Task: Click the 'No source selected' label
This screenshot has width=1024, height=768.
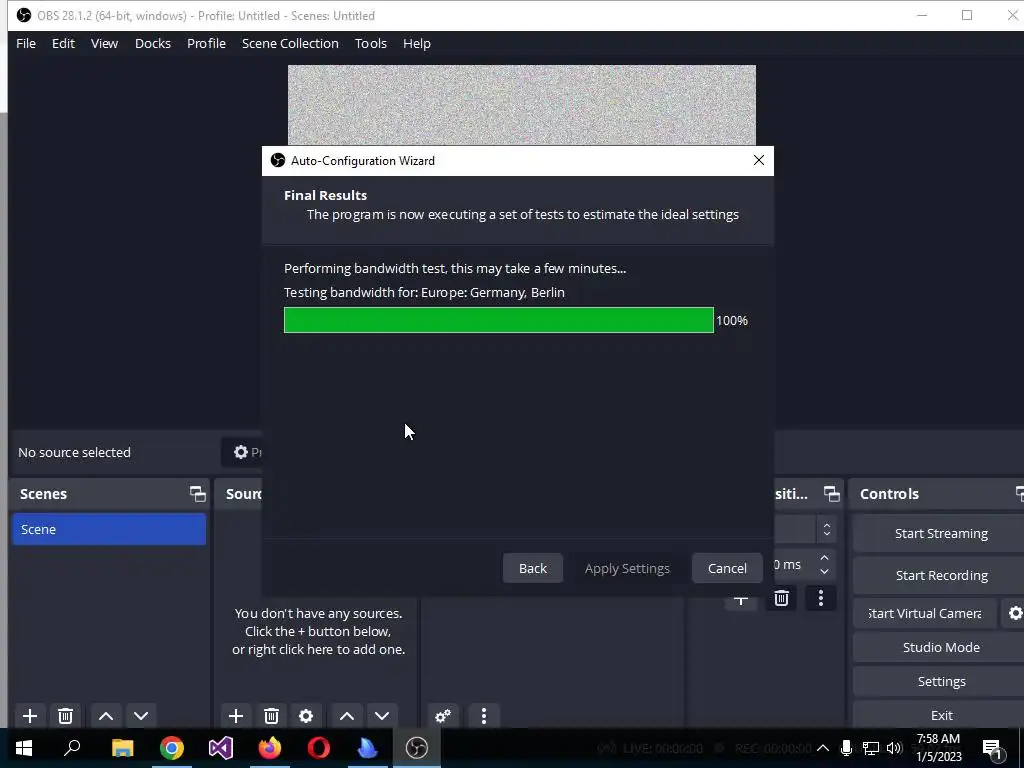Action: (x=74, y=452)
